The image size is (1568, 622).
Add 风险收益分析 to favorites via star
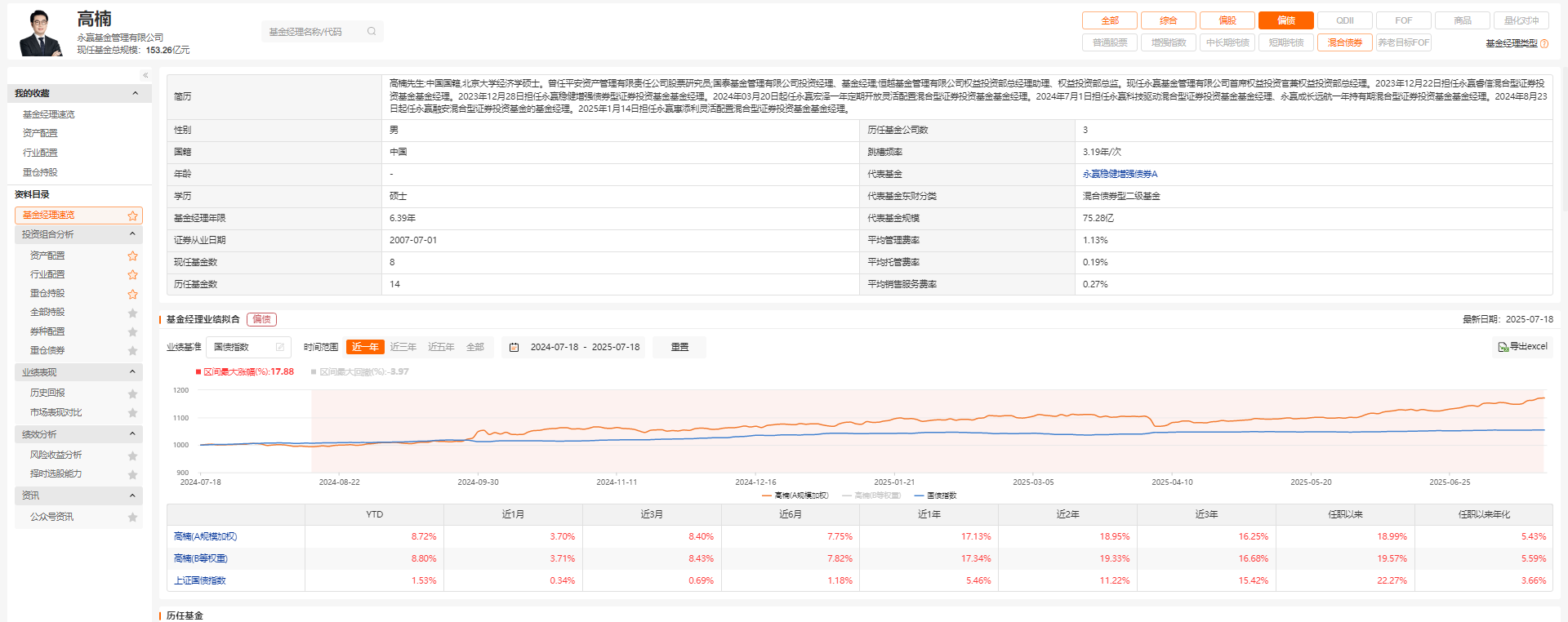[132, 455]
